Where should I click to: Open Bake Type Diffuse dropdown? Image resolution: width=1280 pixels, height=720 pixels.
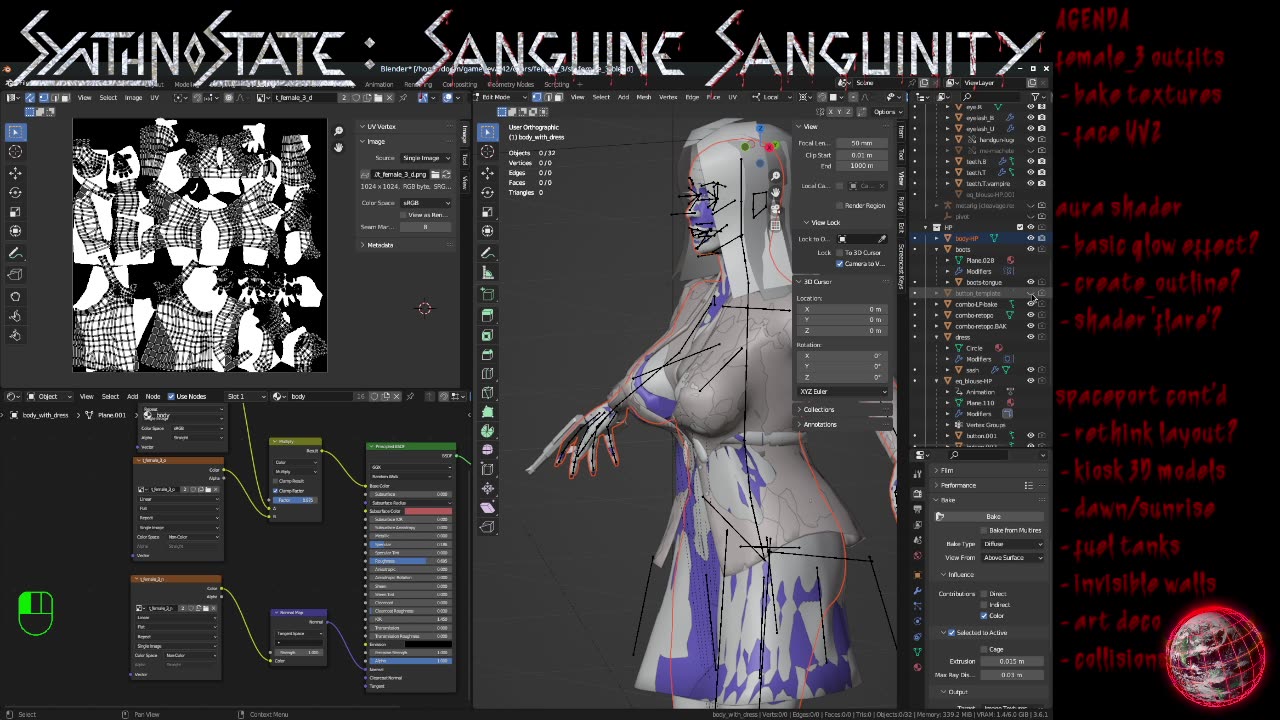click(x=1012, y=544)
